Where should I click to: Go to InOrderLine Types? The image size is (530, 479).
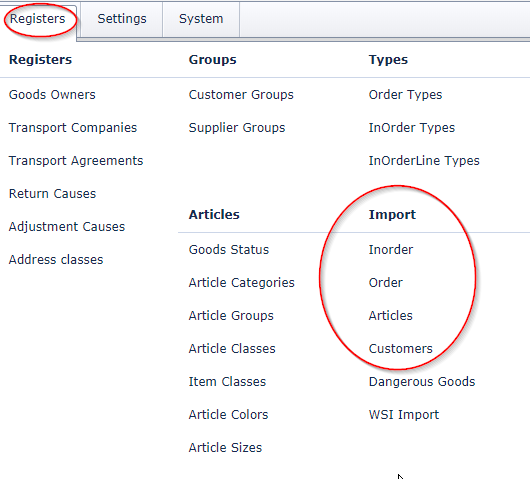pos(424,161)
